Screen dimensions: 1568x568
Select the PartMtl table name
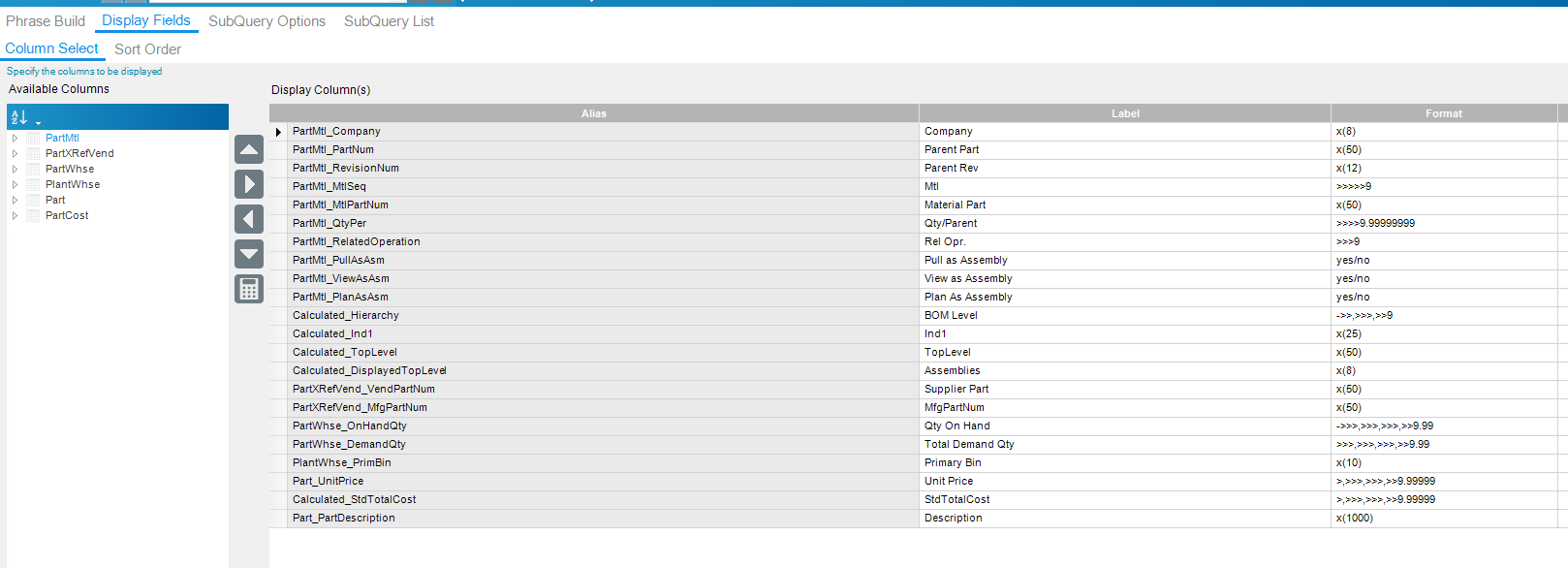point(62,138)
